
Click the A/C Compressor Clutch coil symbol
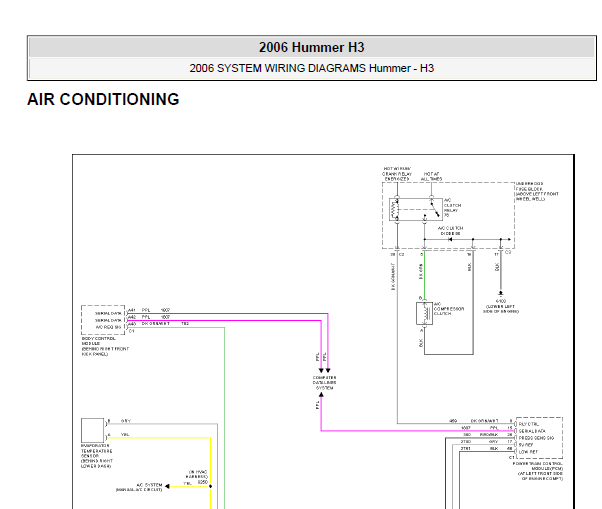424,314
